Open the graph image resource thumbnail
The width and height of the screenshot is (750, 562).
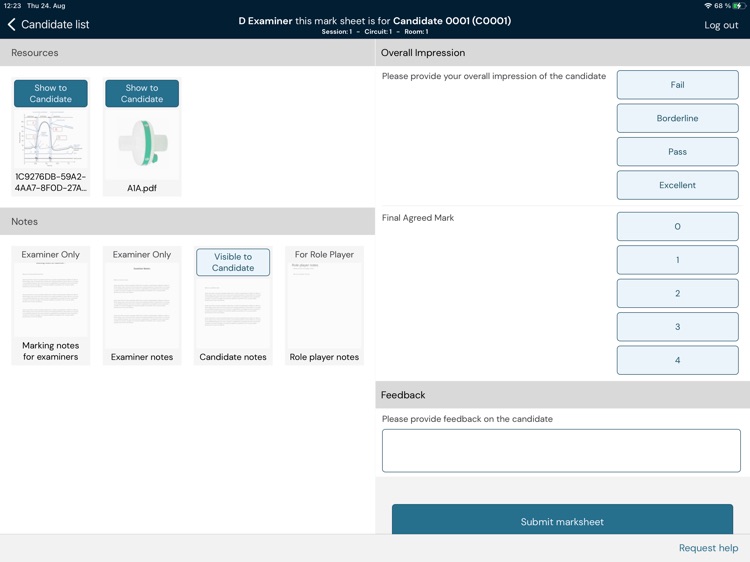pyautogui.click(x=50, y=139)
